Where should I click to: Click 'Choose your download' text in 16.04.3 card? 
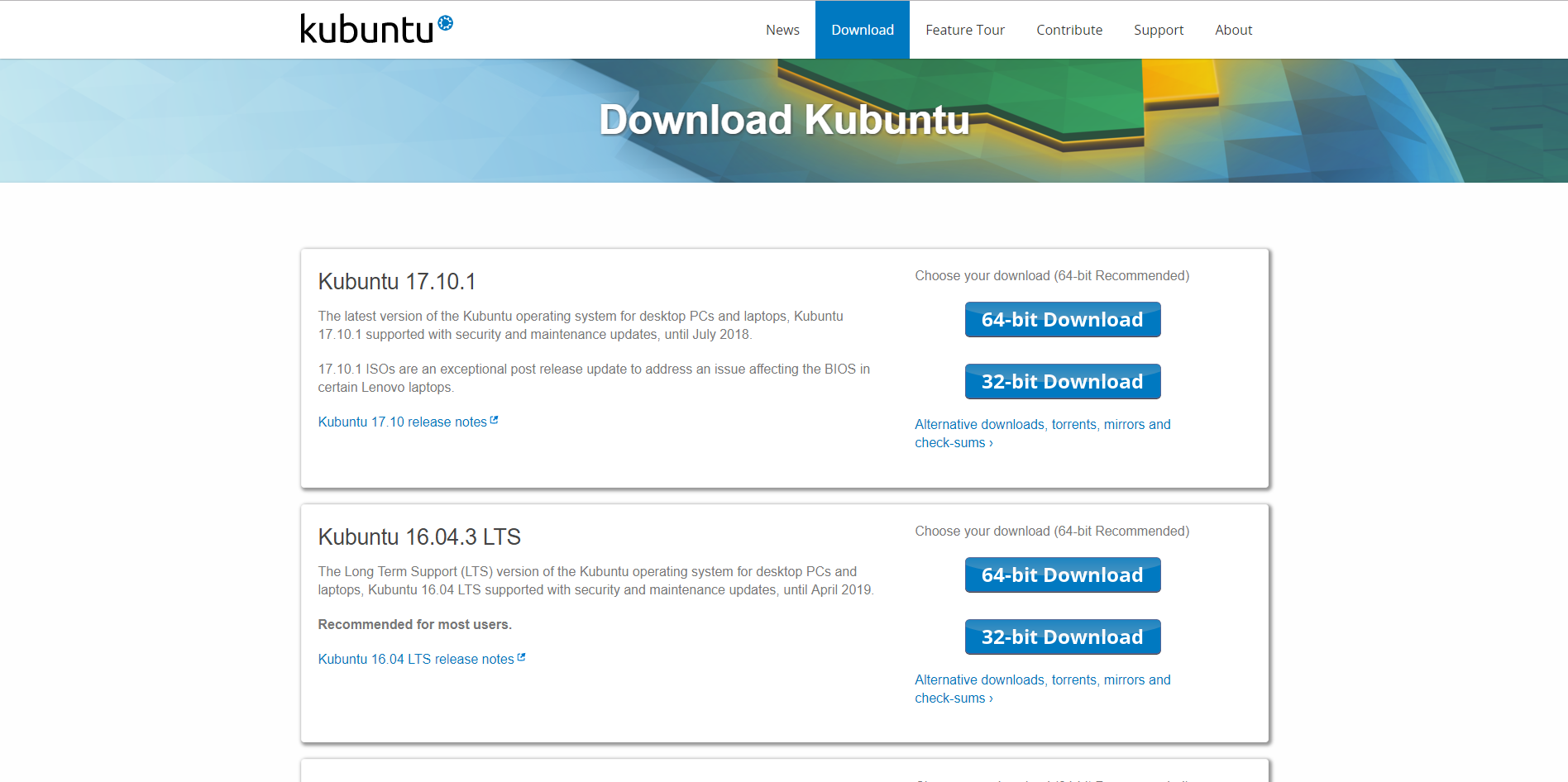1052,531
